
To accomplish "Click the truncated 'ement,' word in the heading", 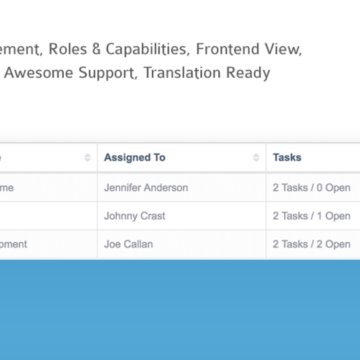I will [x=20, y=50].
